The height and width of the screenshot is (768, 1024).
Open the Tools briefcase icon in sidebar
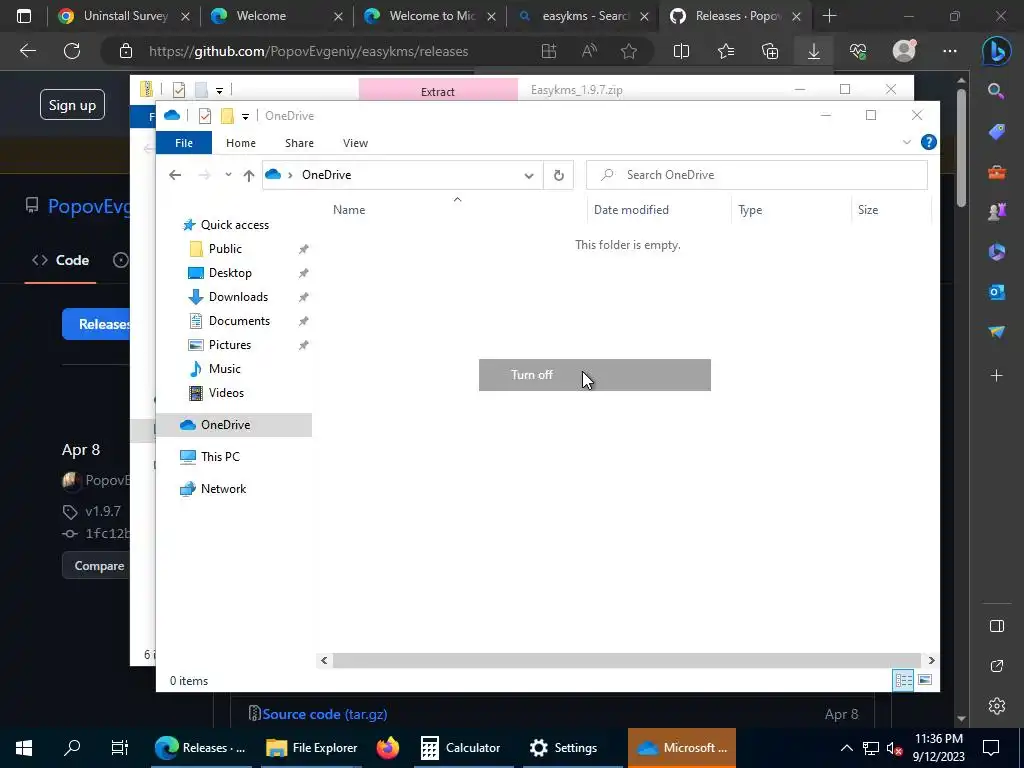(997, 172)
